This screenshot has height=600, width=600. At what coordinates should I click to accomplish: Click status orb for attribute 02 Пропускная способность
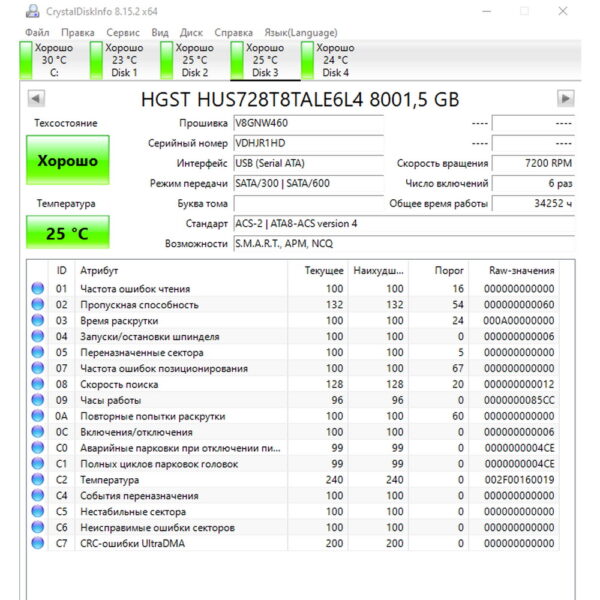coord(38,304)
